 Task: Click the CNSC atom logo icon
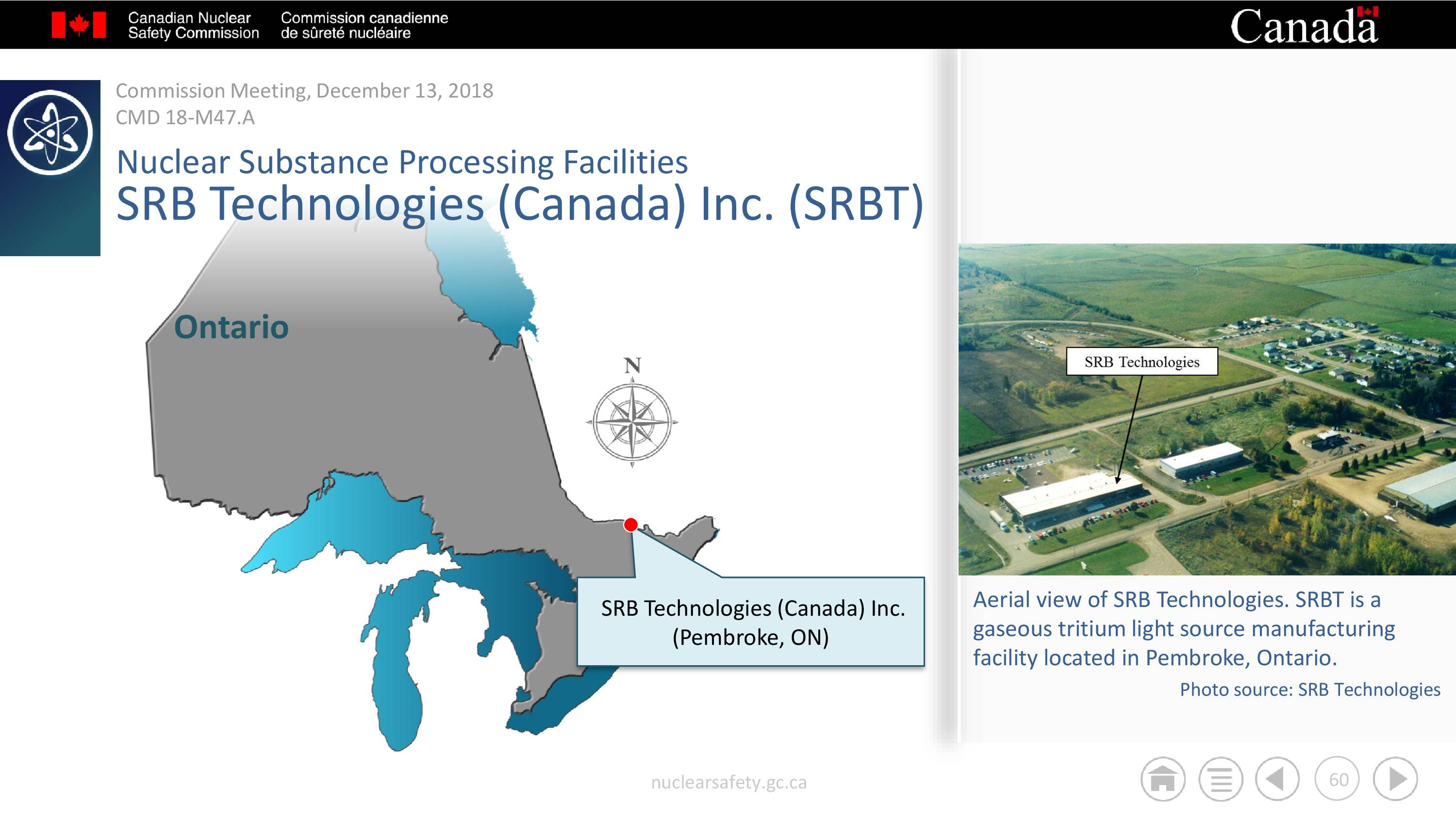[x=50, y=132]
